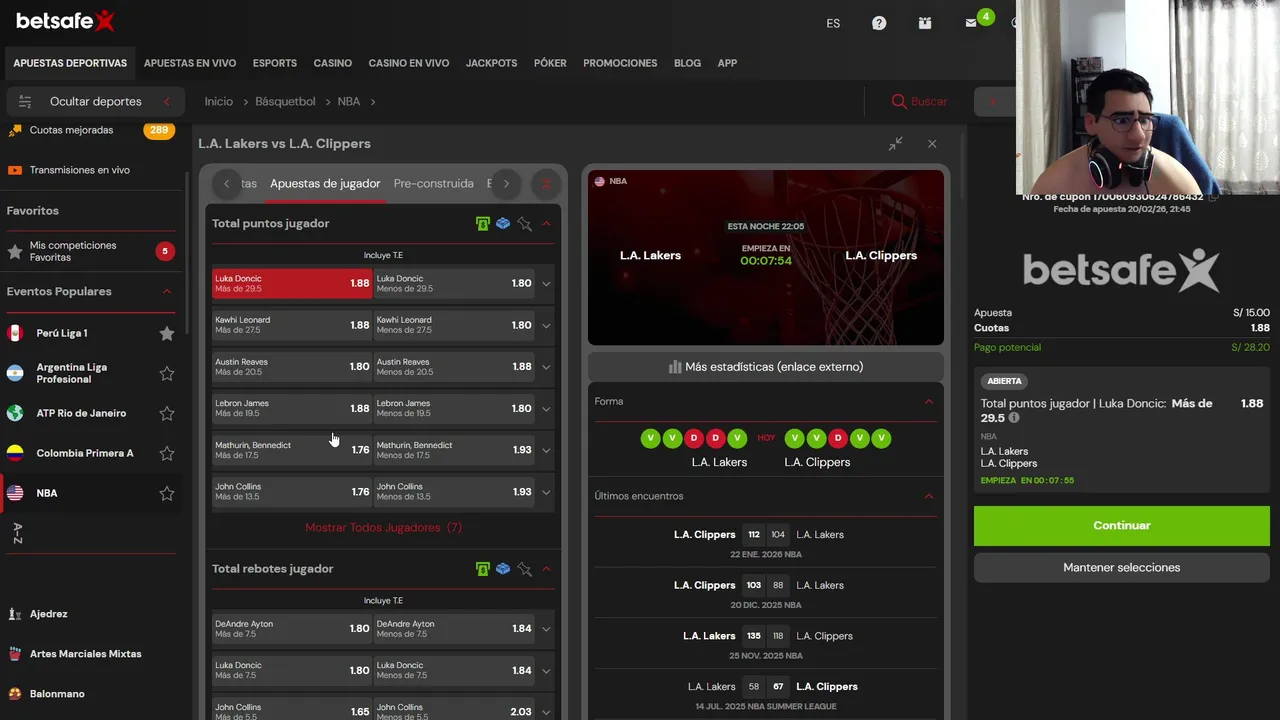Select Kawhi Leonard Más de 27.5 odds
This screenshot has width=1280, height=720.
pos(292,325)
